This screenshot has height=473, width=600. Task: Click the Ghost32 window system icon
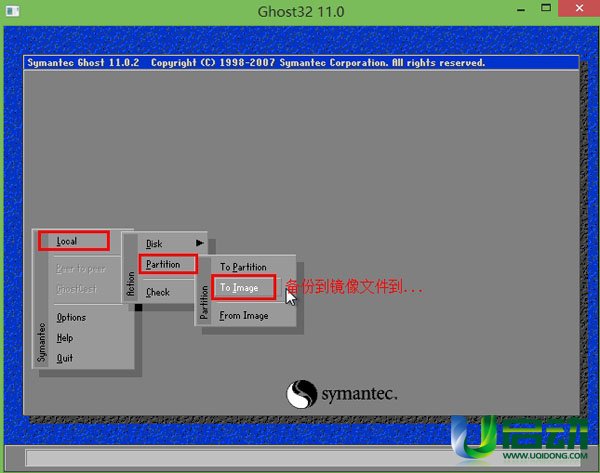click(x=13, y=11)
